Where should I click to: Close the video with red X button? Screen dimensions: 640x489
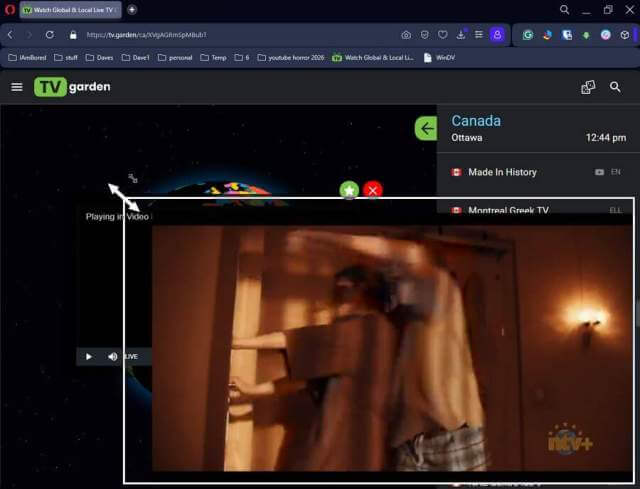[x=373, y=190]
